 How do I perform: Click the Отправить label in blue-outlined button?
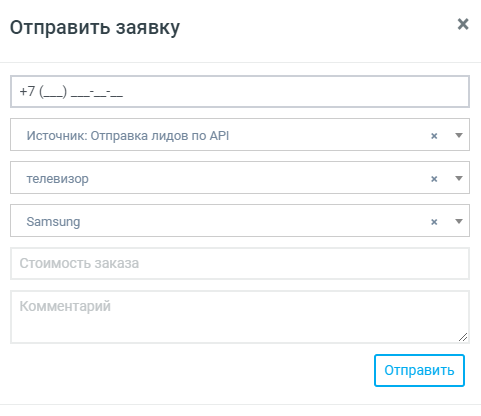point(419,371)
